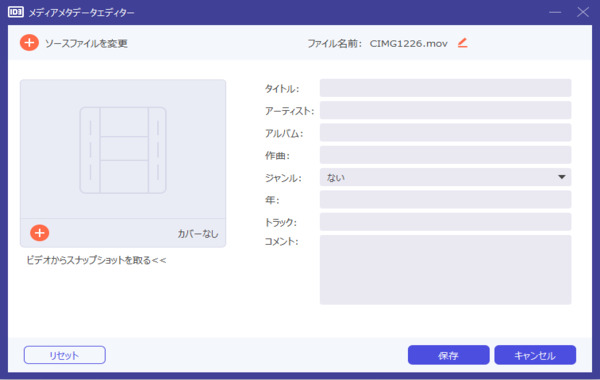Open the ジャンル dropdown showing ない

[445, 177]
